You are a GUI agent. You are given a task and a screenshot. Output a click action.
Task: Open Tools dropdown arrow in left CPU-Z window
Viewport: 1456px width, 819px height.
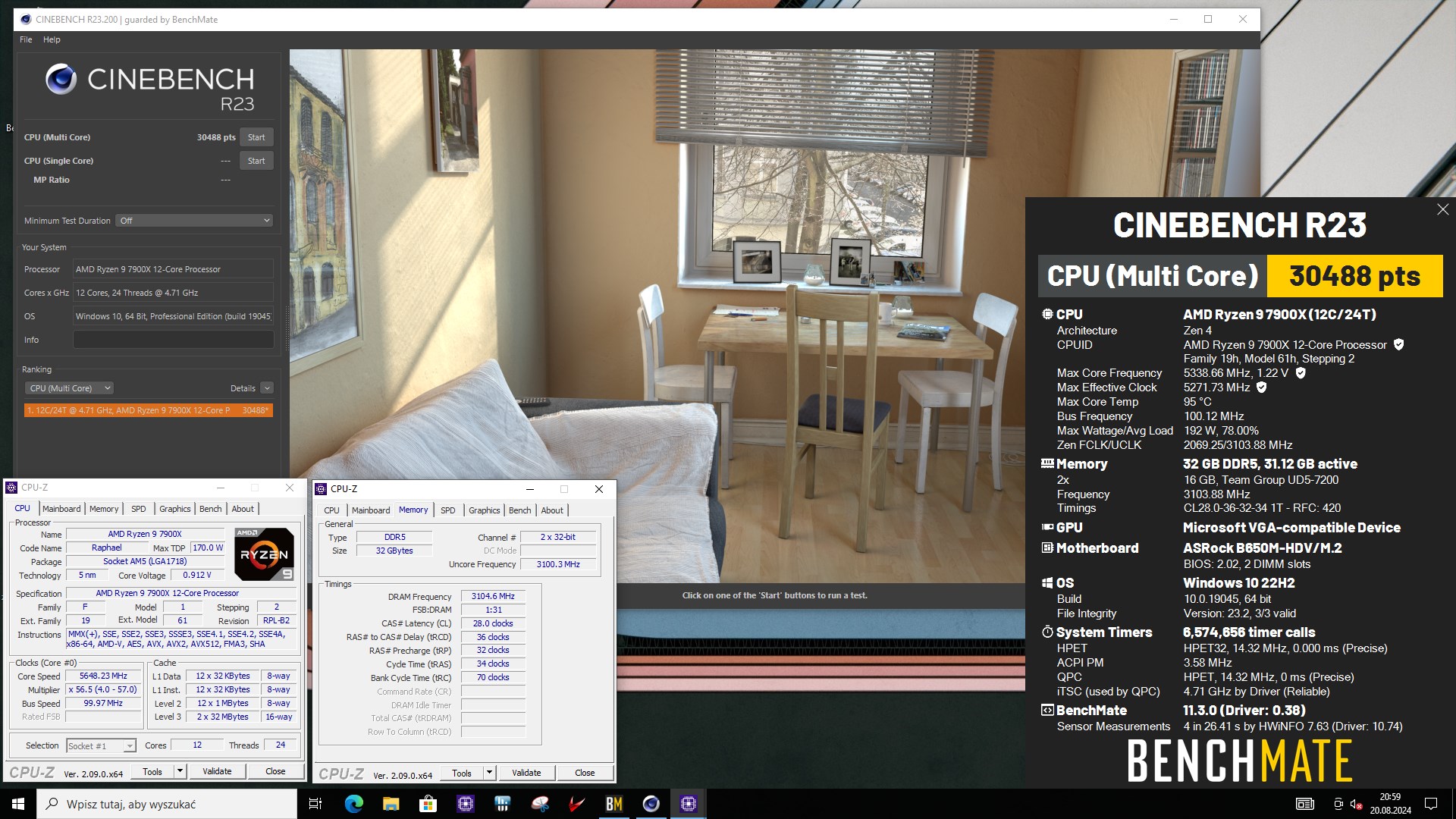coord(180,771)
